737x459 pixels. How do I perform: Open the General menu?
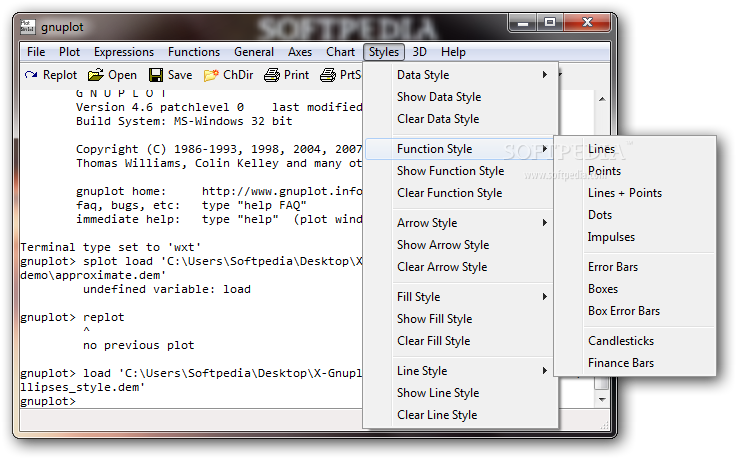254,52
